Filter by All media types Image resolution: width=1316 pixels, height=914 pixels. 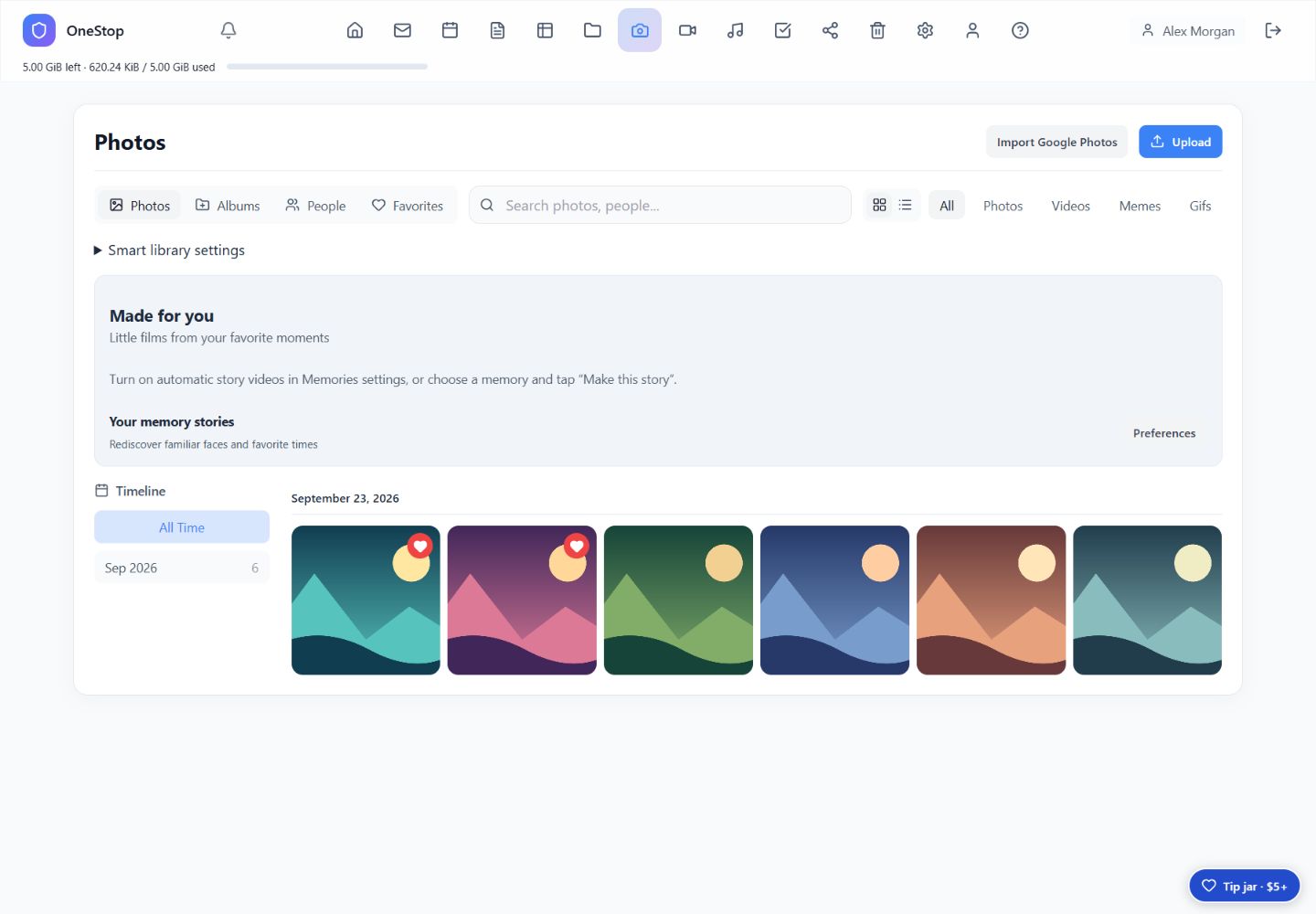tap(947, 206)
